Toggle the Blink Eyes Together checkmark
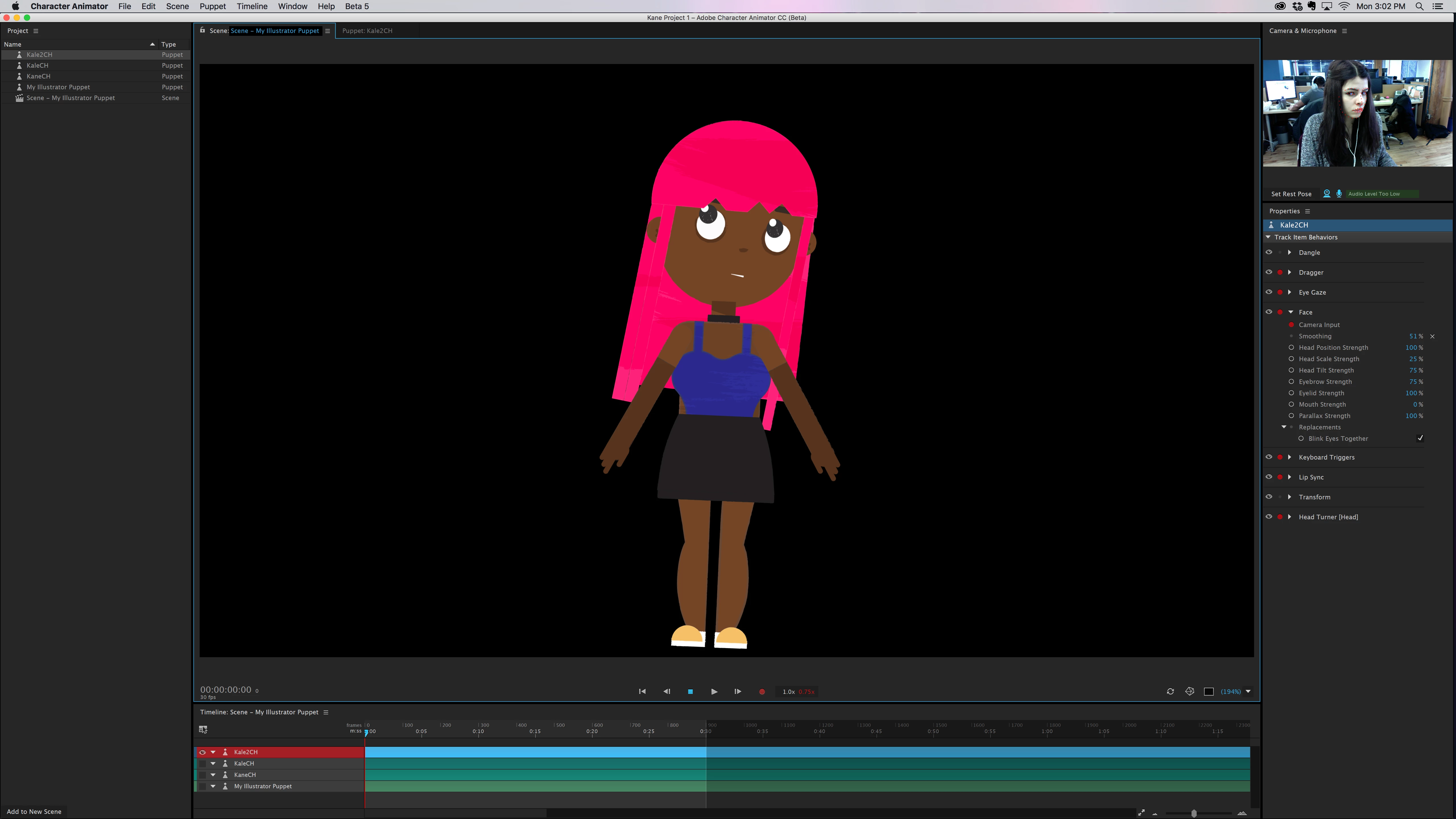Image resolution: width=1456 pixels, height=819 pixels. tap(1420, 438)
